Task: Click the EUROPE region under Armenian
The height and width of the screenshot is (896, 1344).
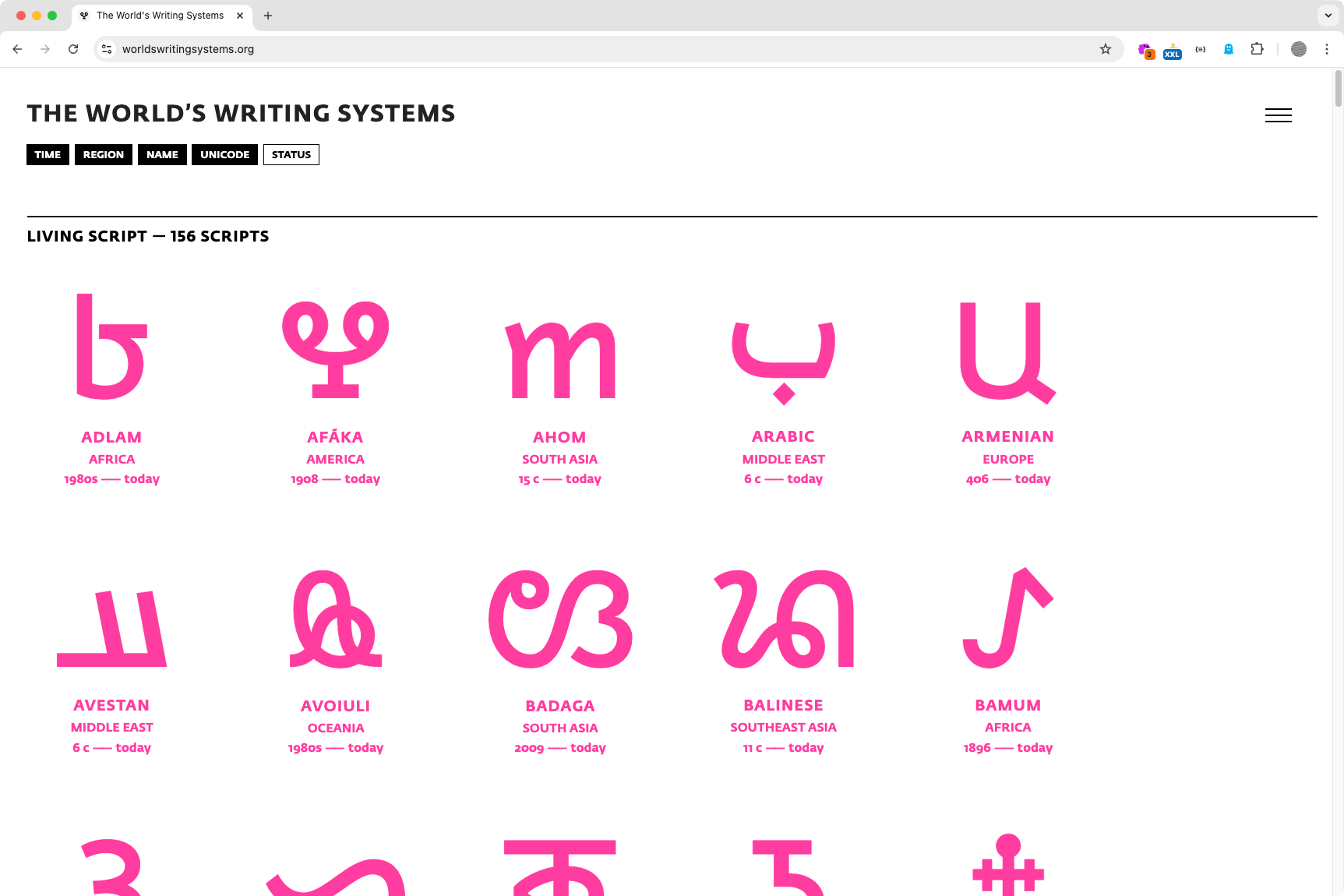Action: 1008,460
